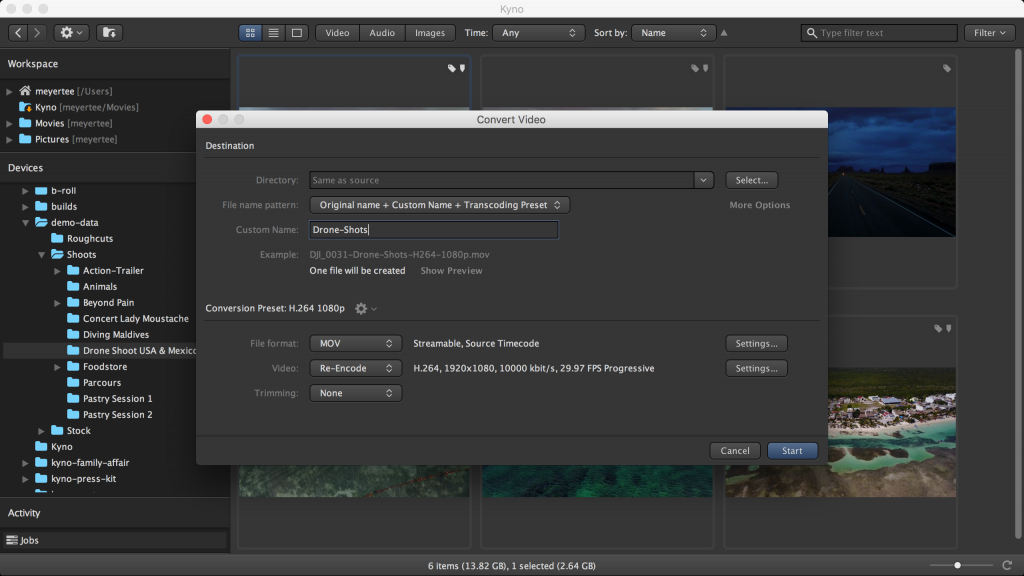Image resolution: width=1024 pixels, height=576 pixels.
Task: Switch to grid view
Action: point(249,32)
